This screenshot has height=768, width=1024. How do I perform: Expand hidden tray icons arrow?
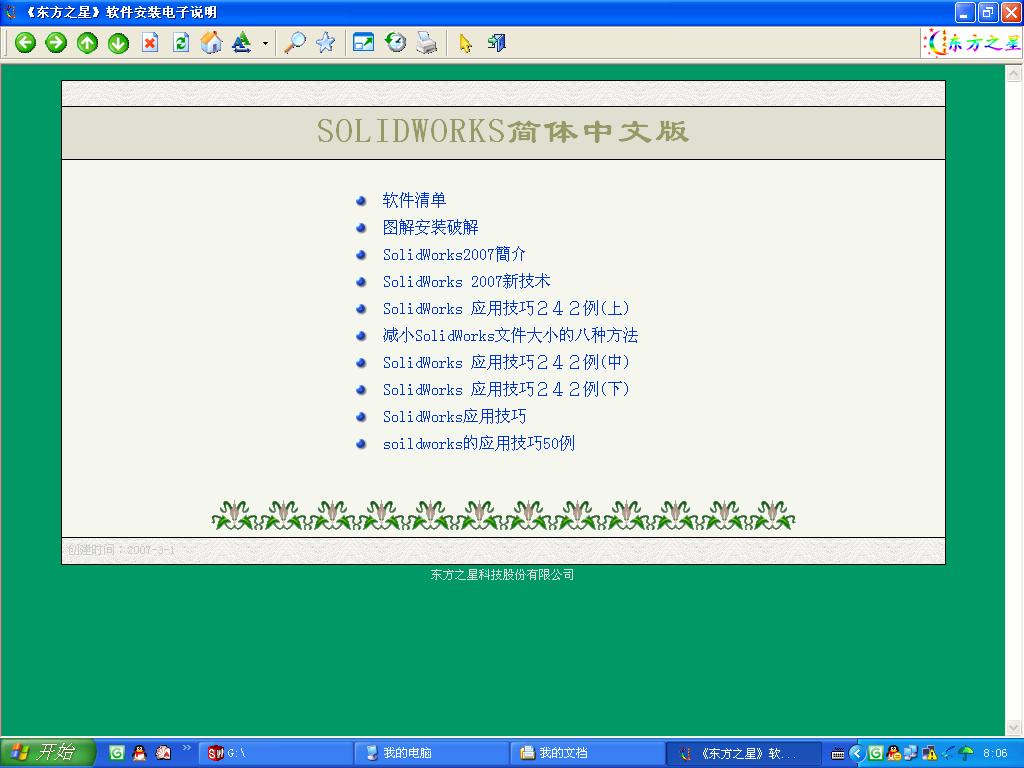[857, 754]
